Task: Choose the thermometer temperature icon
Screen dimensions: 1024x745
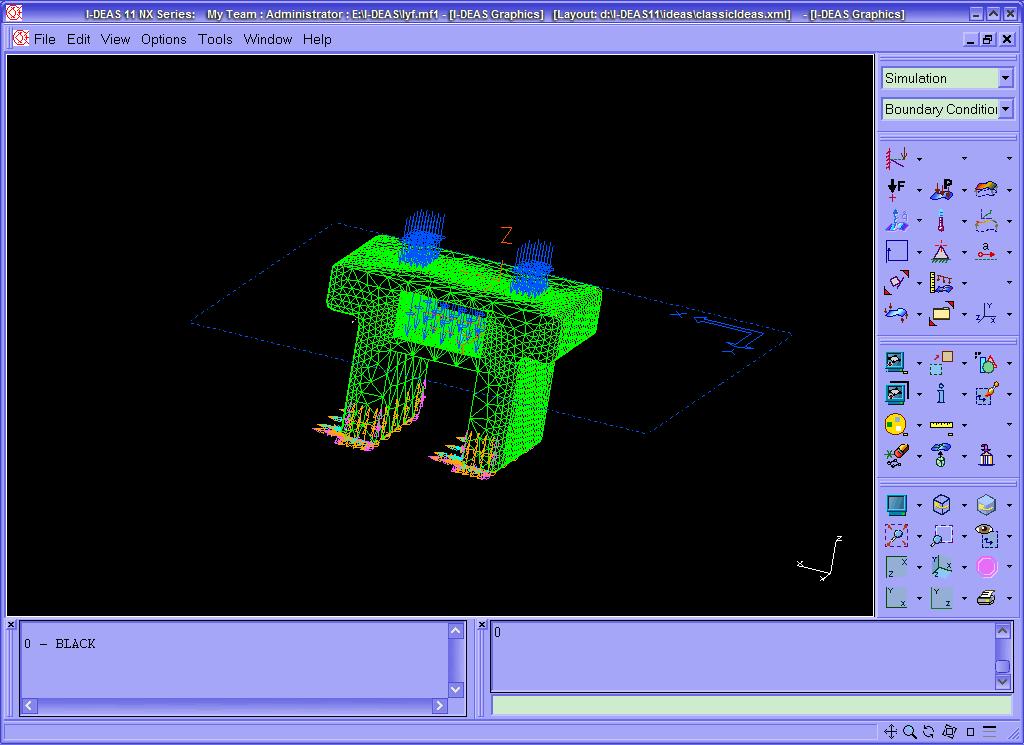Action: click(x=941, y=221)
